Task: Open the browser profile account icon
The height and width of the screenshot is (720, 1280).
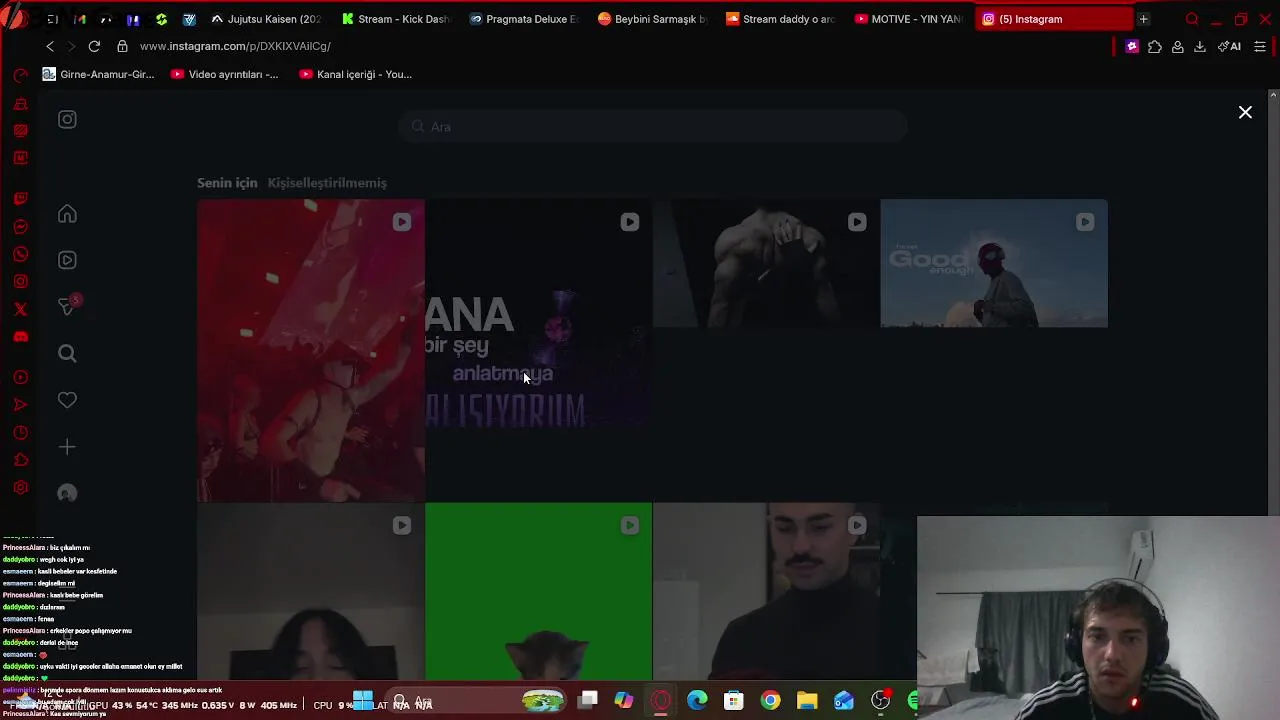Action: click(x=1178, y=46)
